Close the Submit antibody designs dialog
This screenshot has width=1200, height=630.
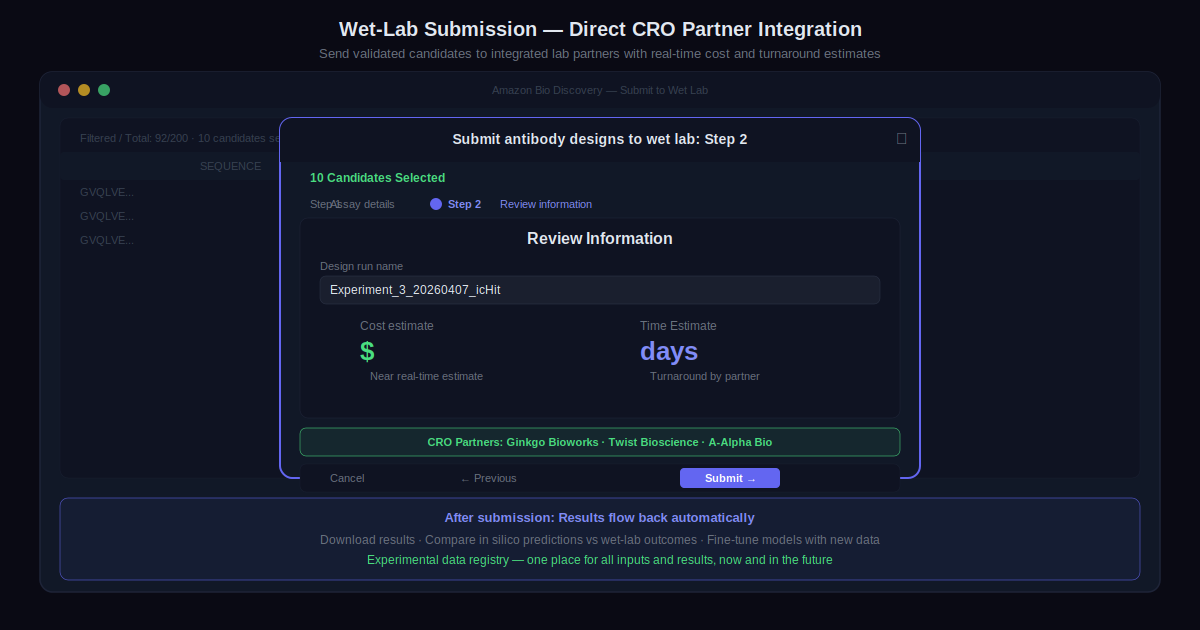pos(901,139)
